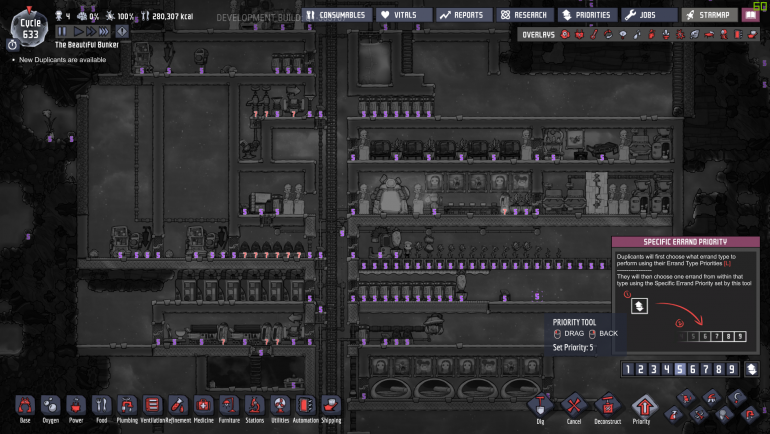The image size is (770, 434).
Task: Pause the game
Action: click(61, 32)
